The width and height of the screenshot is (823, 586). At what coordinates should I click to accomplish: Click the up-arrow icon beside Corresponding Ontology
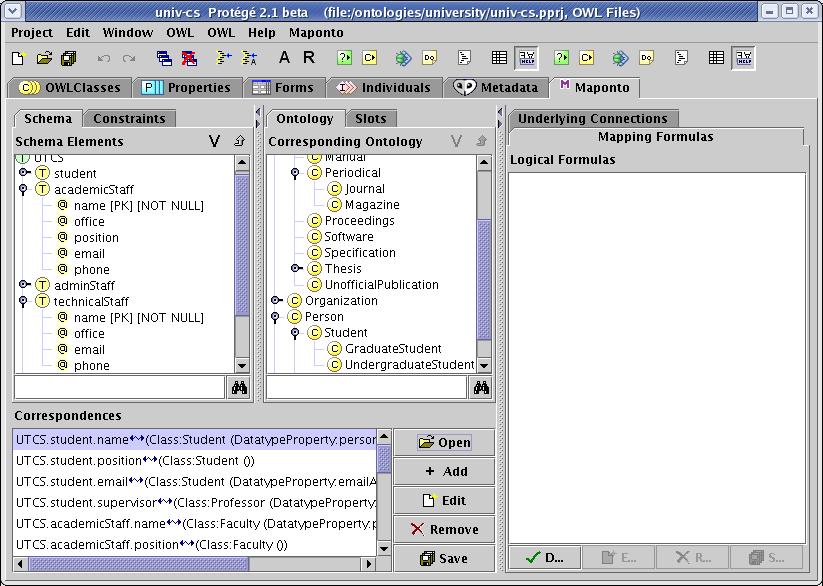coord(481,141)
